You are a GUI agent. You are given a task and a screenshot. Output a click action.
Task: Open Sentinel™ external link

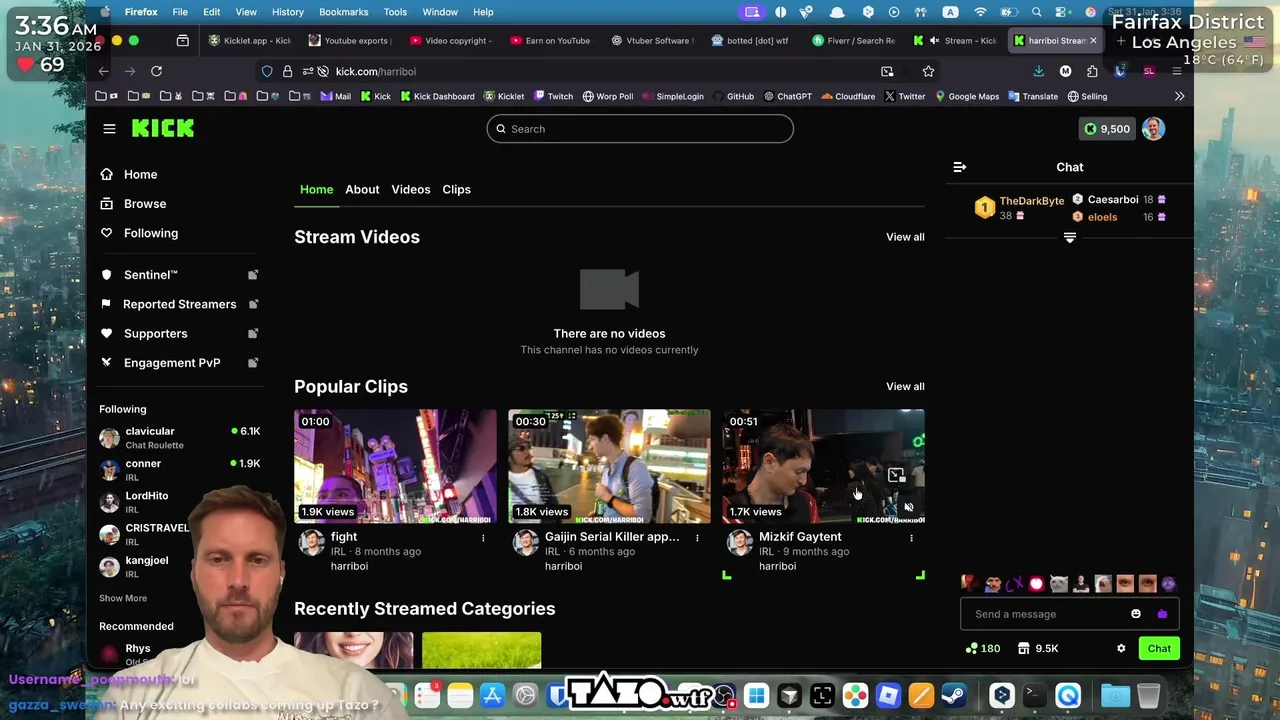pyautogui.click(x=179, y=275)
